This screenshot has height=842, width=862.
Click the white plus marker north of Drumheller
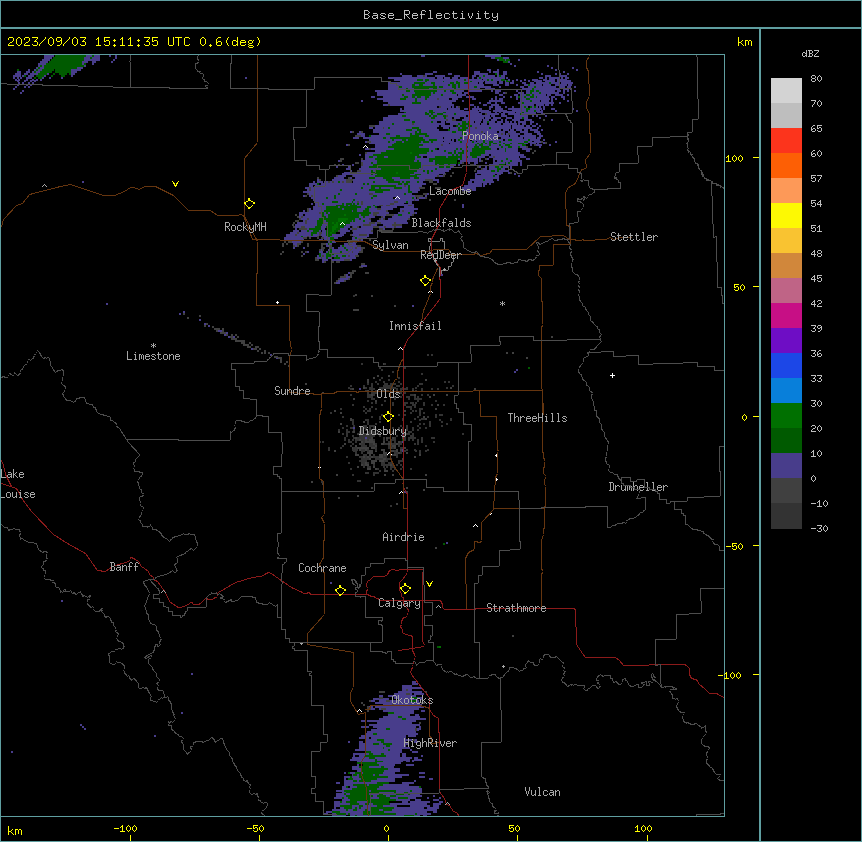click(612, 375)
